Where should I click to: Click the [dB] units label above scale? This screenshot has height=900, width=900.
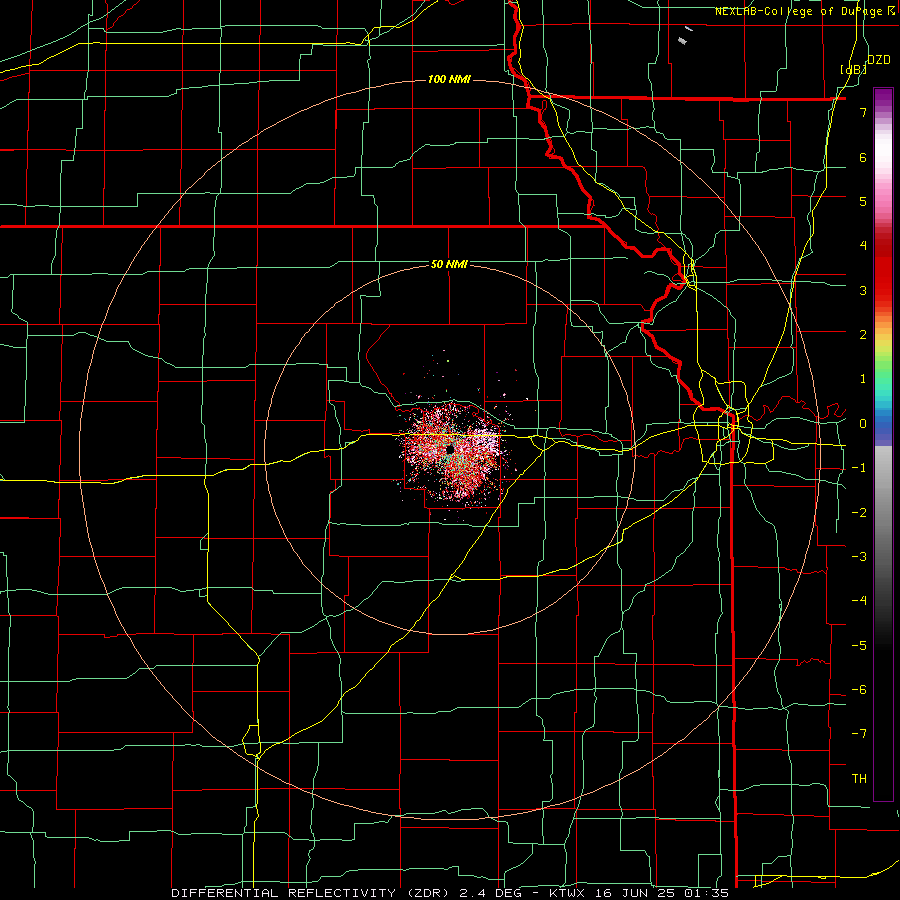coord(854,69)
